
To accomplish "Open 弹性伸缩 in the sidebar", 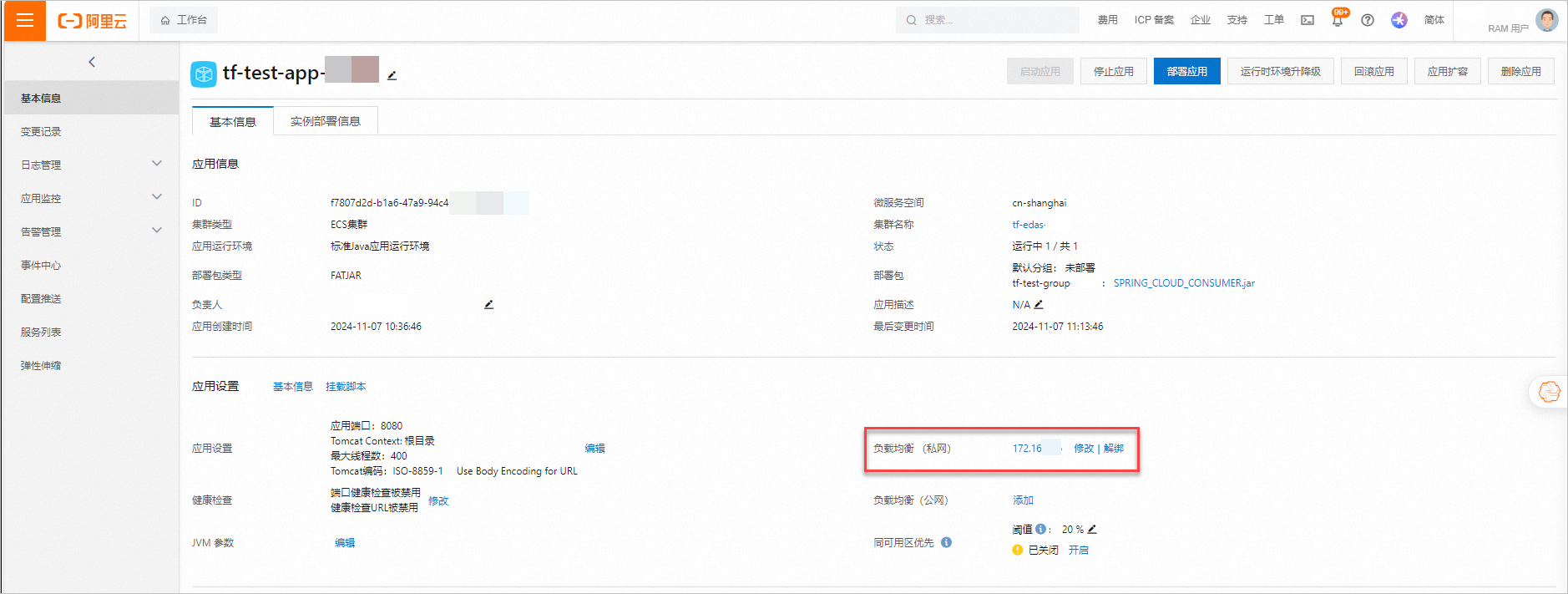I will point(91,365).
